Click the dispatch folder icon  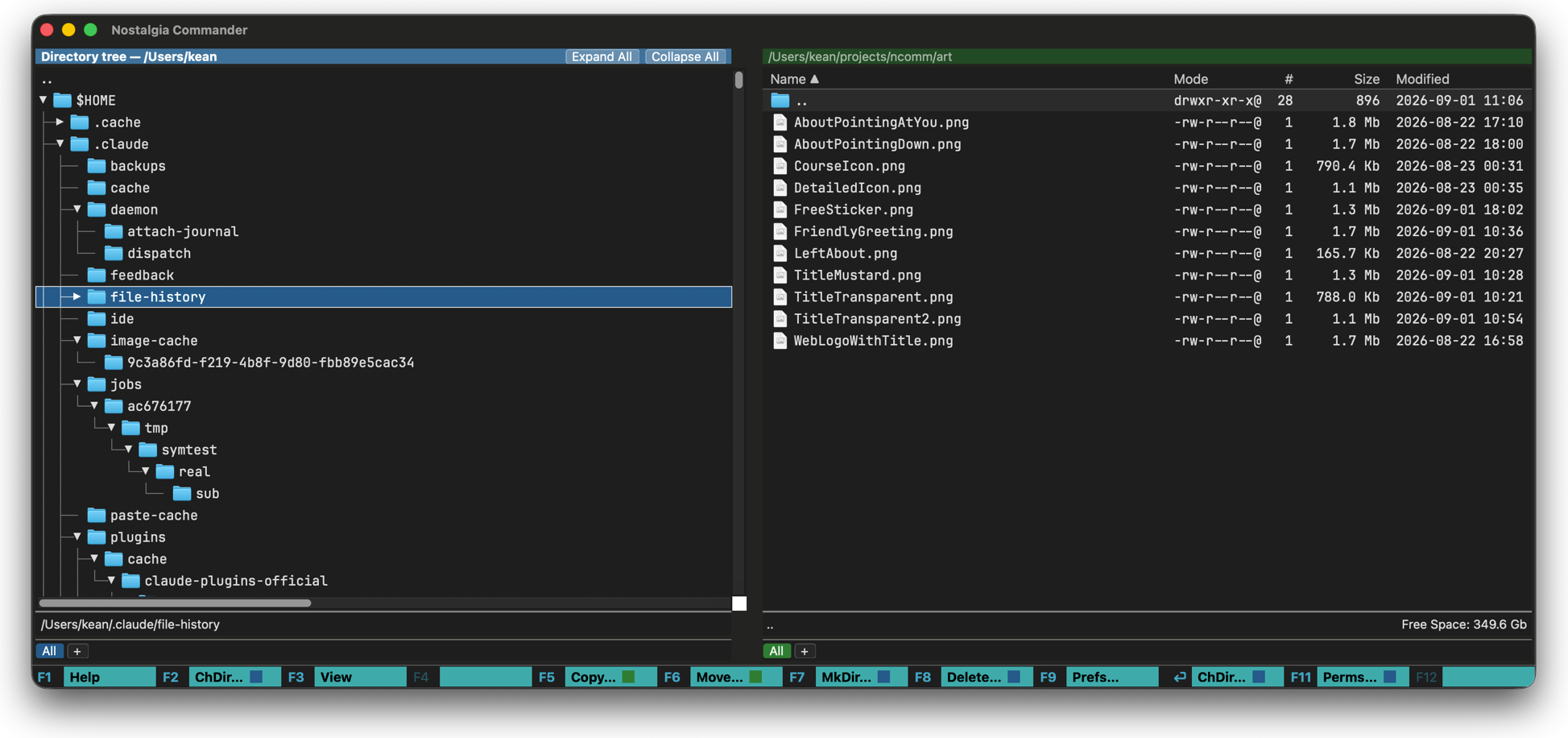pos(114,253)
